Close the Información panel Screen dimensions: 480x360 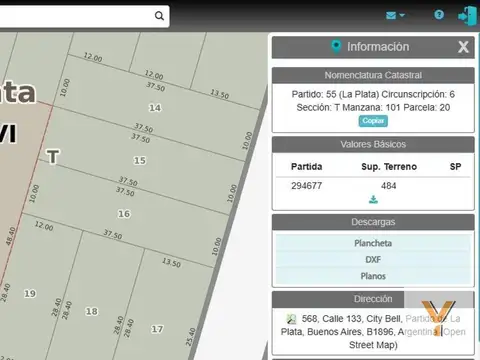point(463,47)
